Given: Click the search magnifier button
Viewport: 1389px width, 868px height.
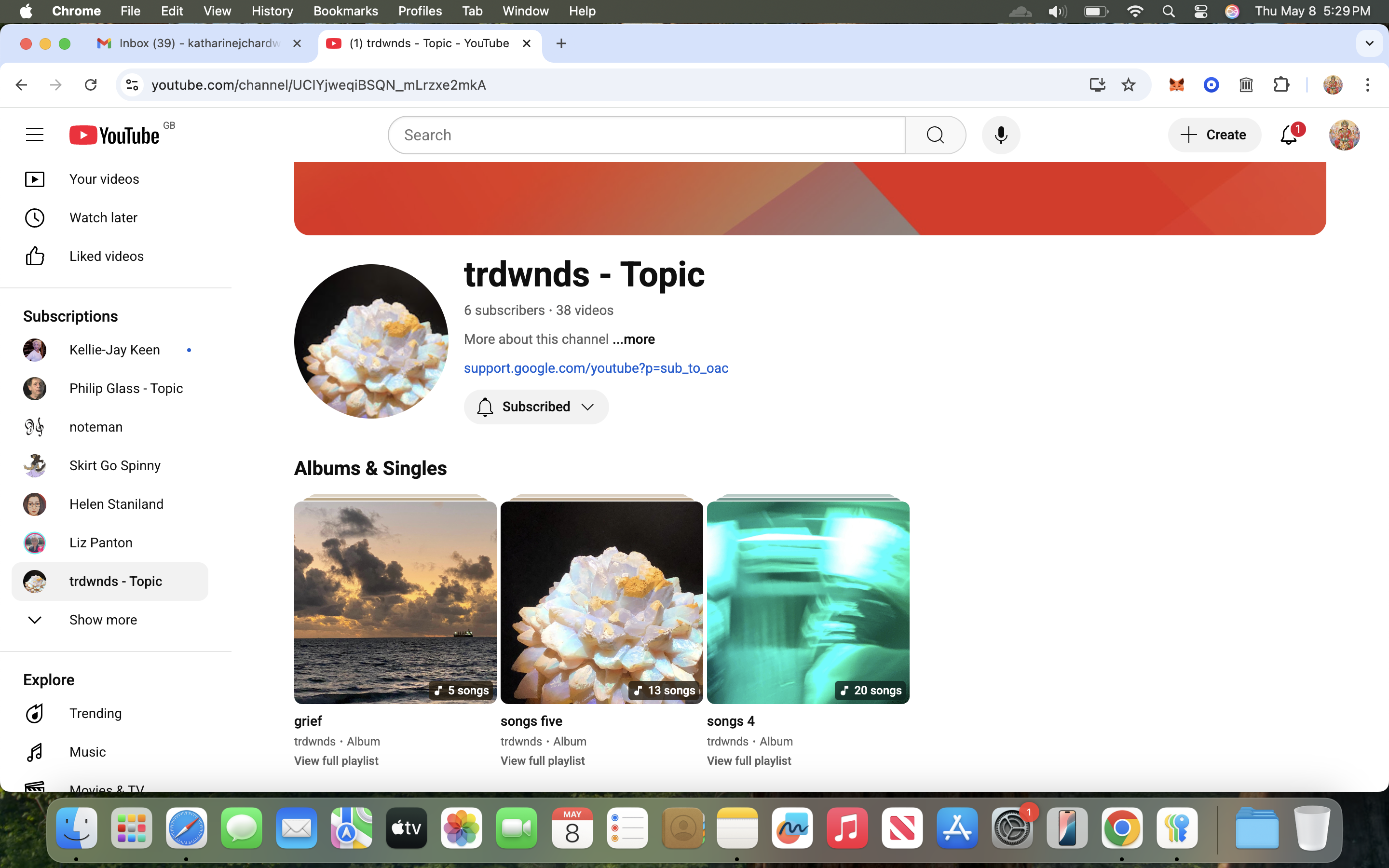Looking at the screenshot, I should (935, 135).
